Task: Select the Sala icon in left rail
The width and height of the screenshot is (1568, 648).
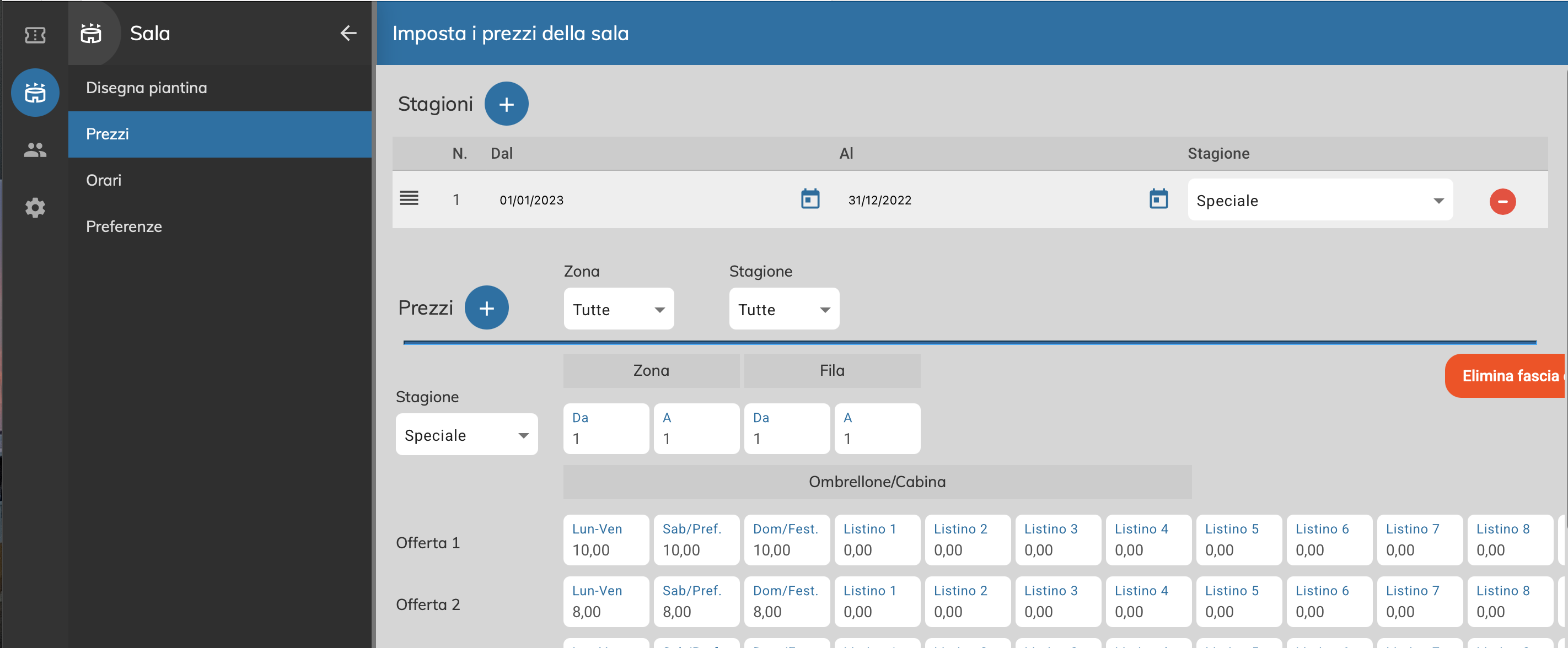Action: (35, 93)
